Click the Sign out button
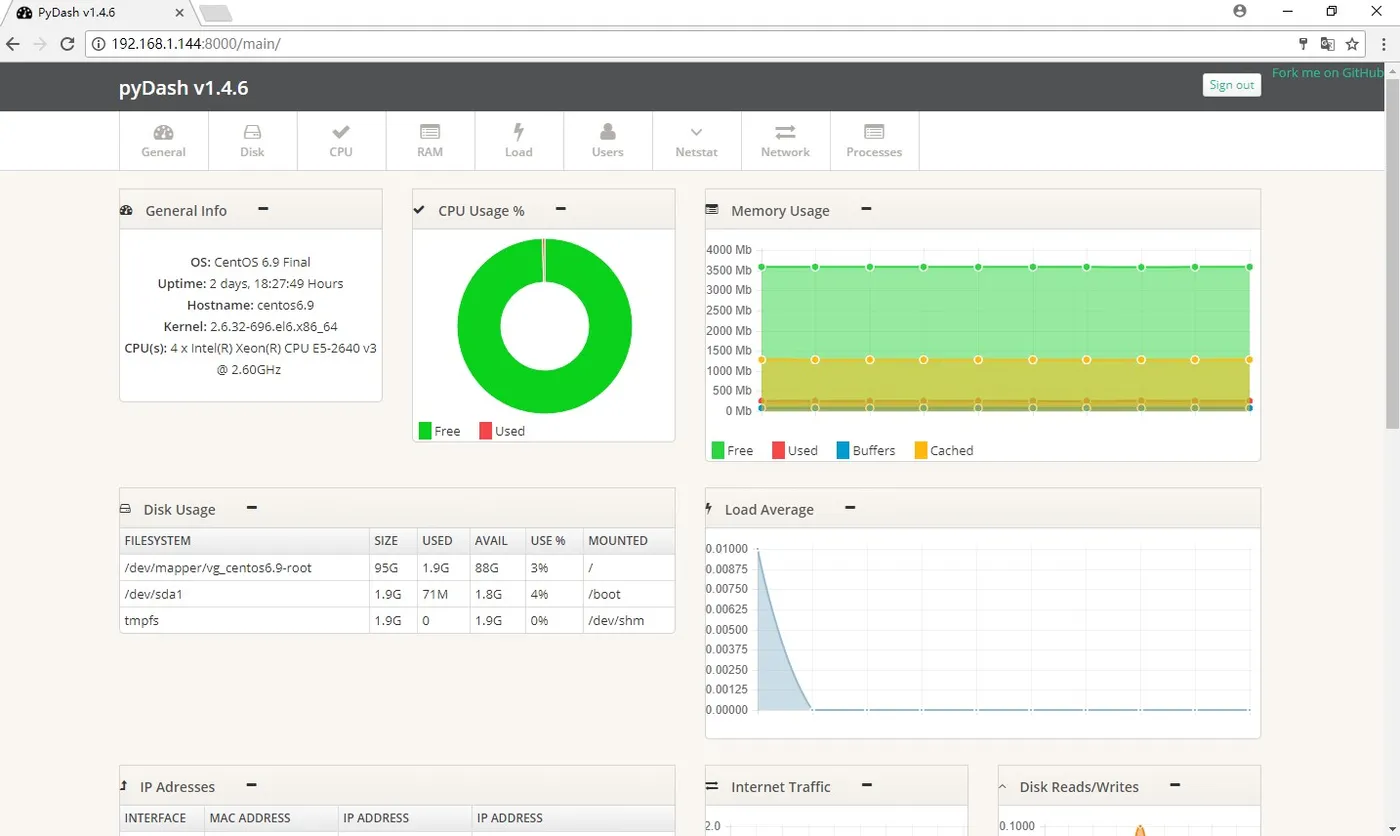 click(x=1231, y=85)
